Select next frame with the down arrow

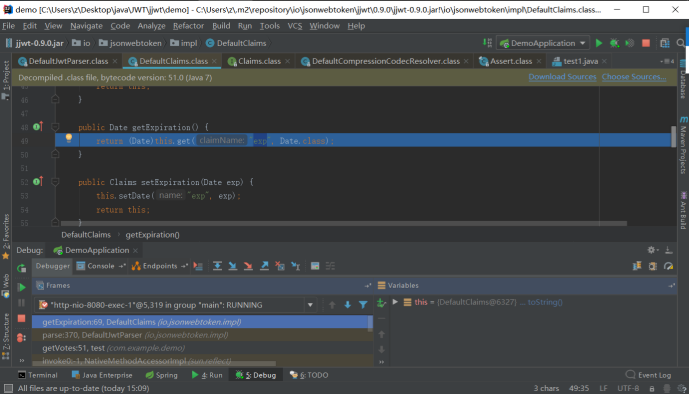click(x=348, y=305)
